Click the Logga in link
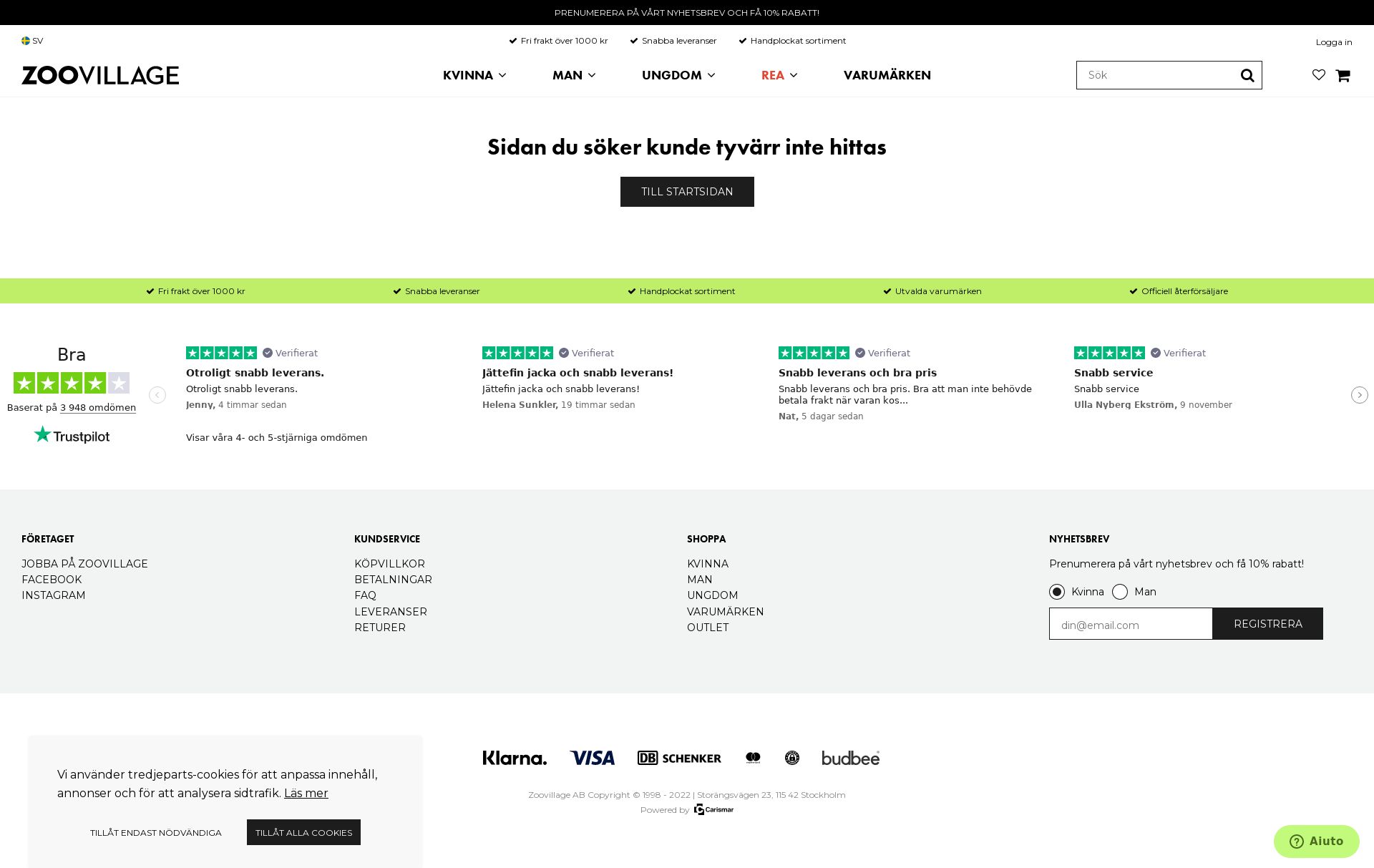The width and height of the screenshot is (1374, 868). point(1334,42)
